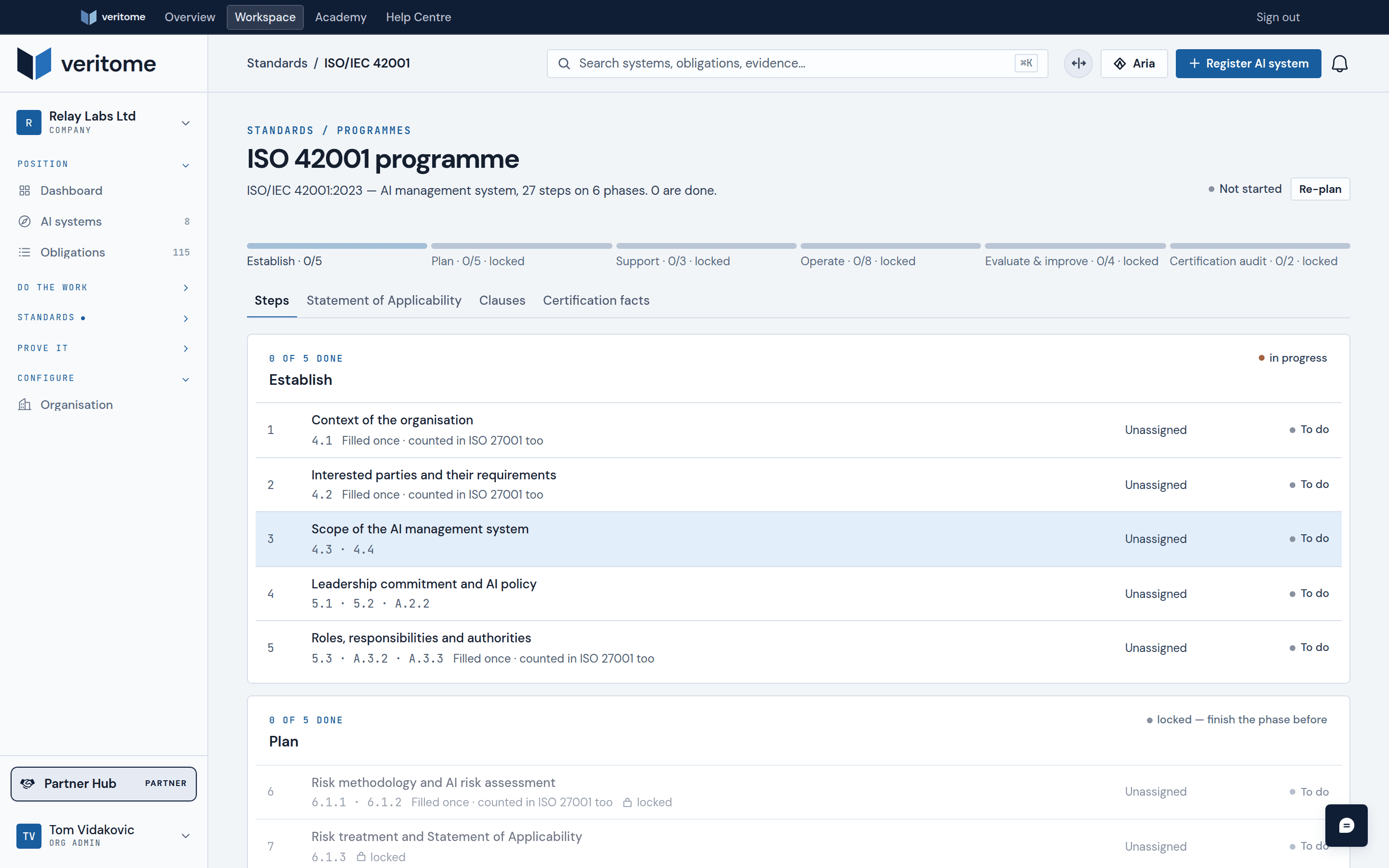Click the Partner Hub handshake icon
The height and width of the screenshot is (868, 1389).
(27, 784)
